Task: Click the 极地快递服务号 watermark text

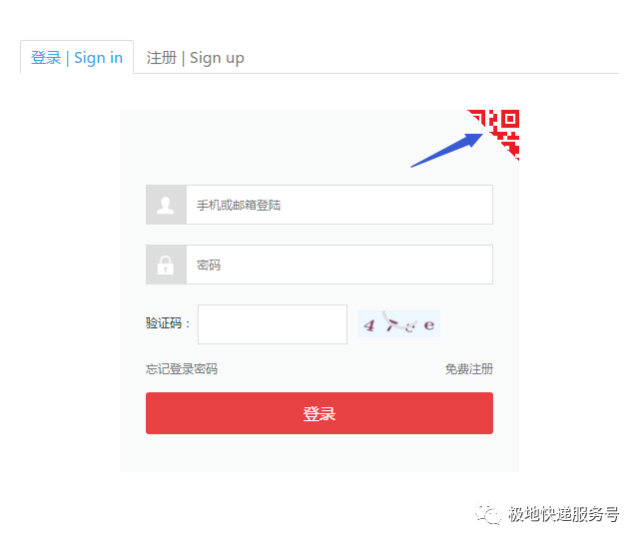Action: click(563, 514)
